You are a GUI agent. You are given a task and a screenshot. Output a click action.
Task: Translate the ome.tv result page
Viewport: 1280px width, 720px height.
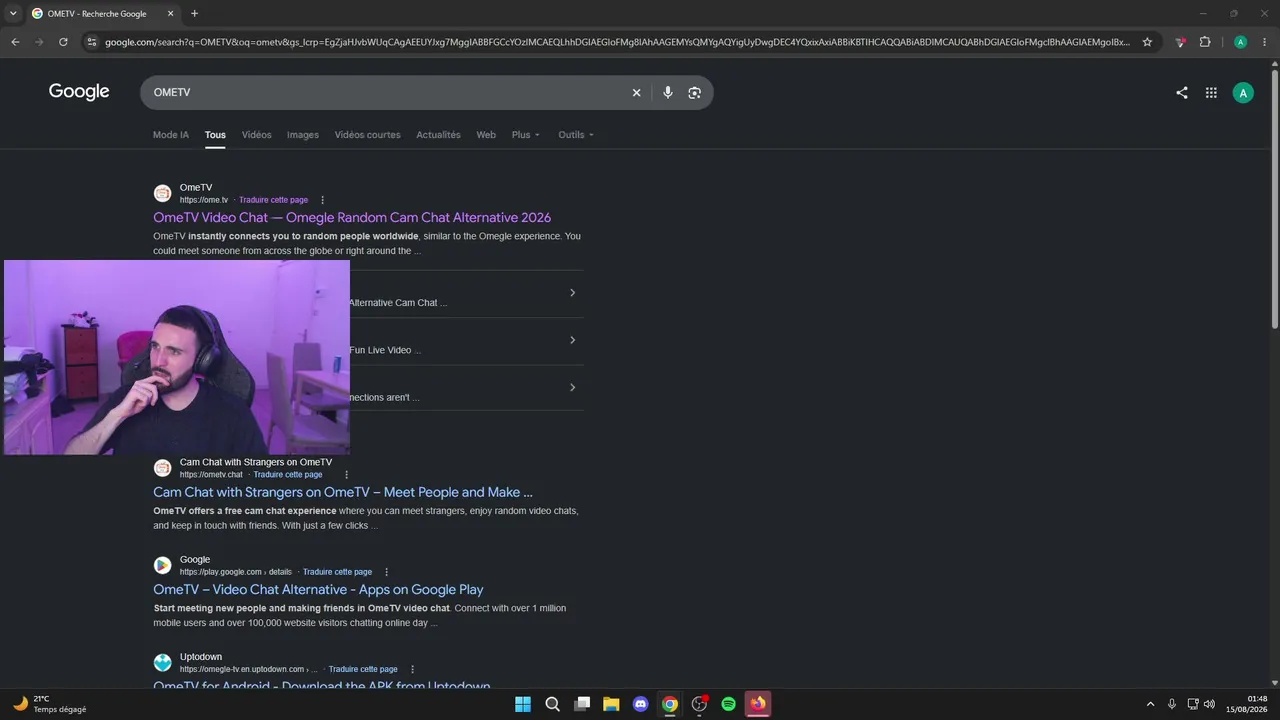pos(273,200)
